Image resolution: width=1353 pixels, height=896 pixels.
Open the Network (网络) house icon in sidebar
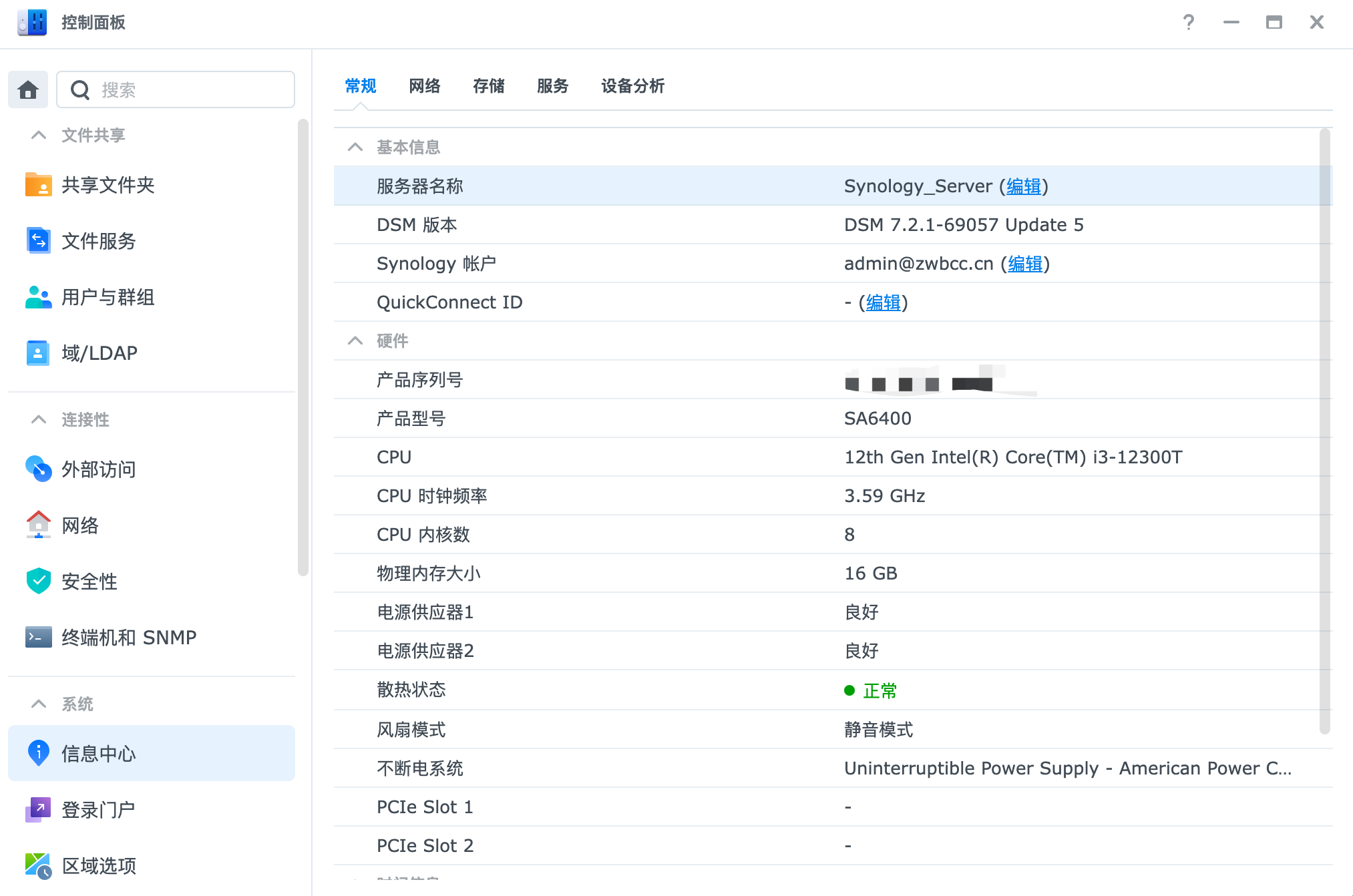tap(39, 525)
